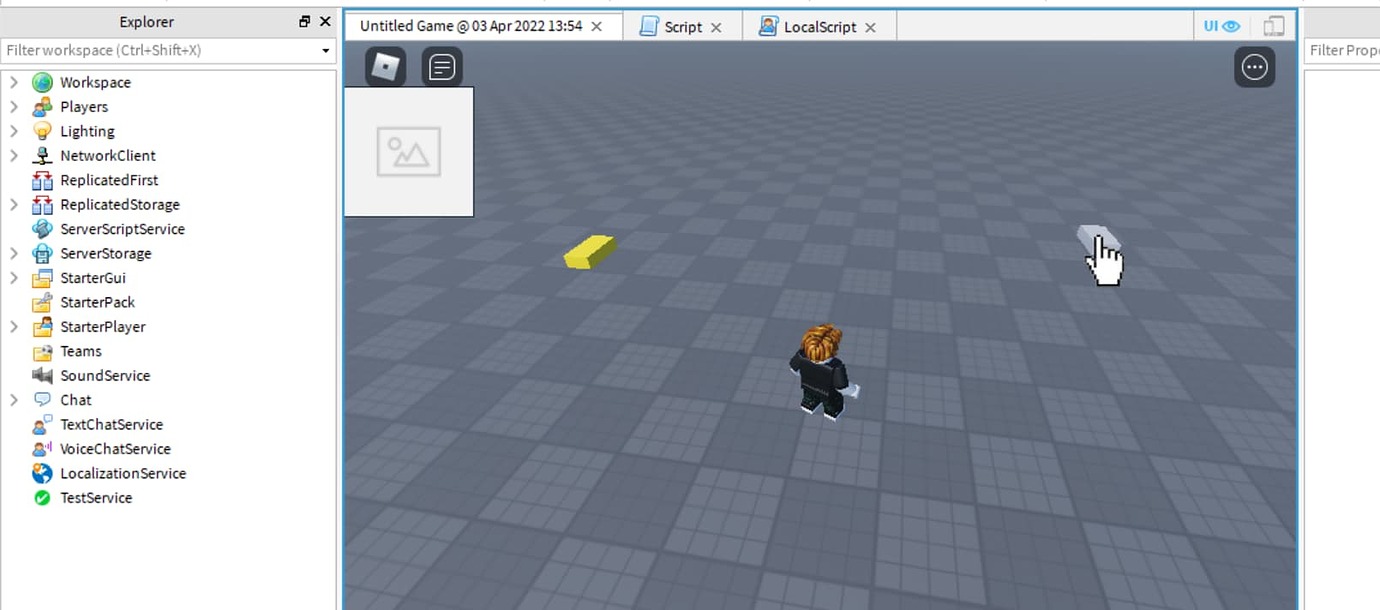The image size is (1380, 610).
Task: Click the Filter Properties input field
Action: pos(1350,49)
